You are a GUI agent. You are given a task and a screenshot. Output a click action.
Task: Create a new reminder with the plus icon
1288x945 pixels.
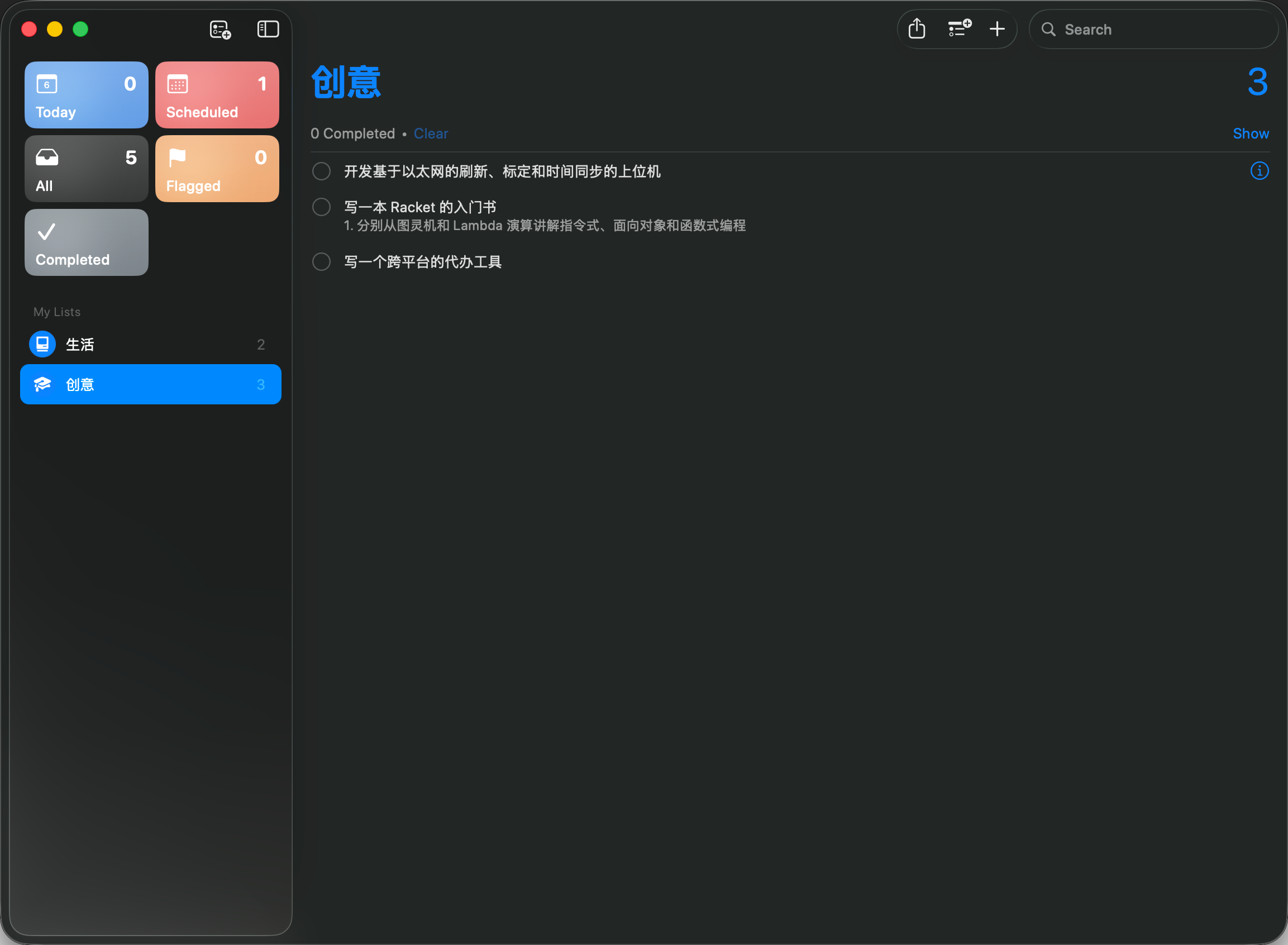coord(997,28)
